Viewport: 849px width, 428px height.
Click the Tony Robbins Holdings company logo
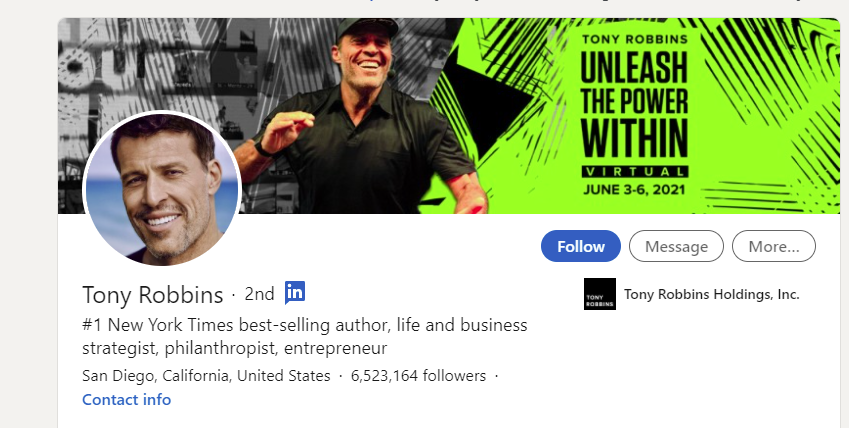coord(600,294)
